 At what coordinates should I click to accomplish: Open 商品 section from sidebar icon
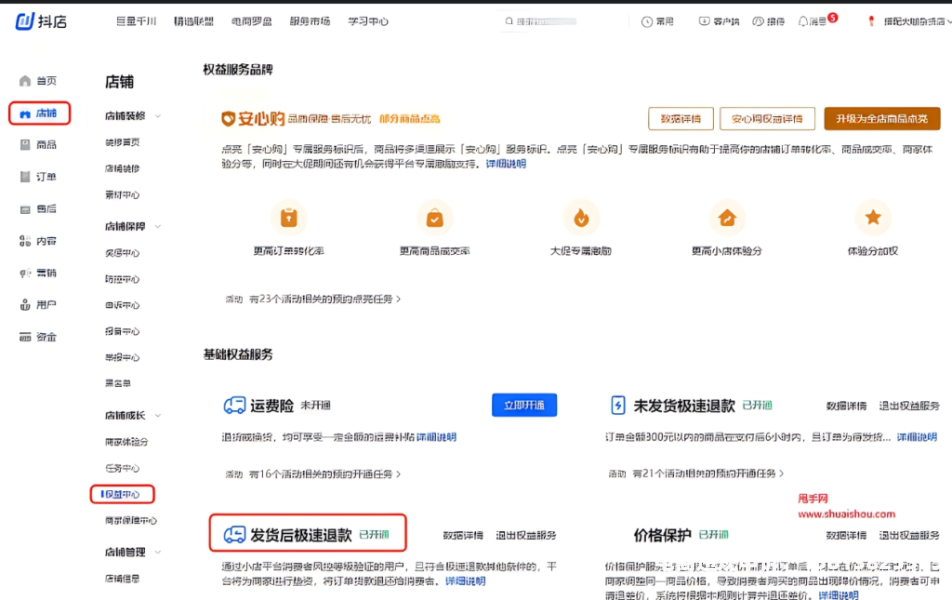click(x=26, y=145)
